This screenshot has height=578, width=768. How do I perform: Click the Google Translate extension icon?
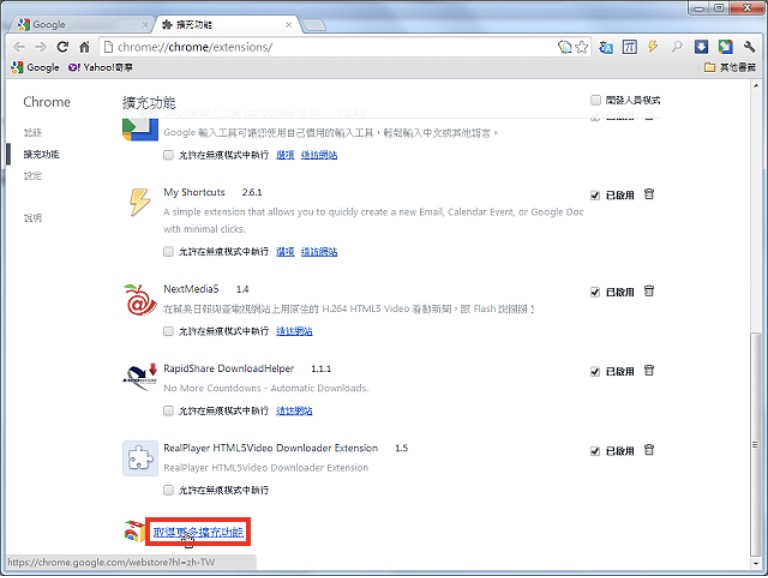pos(606,47)
